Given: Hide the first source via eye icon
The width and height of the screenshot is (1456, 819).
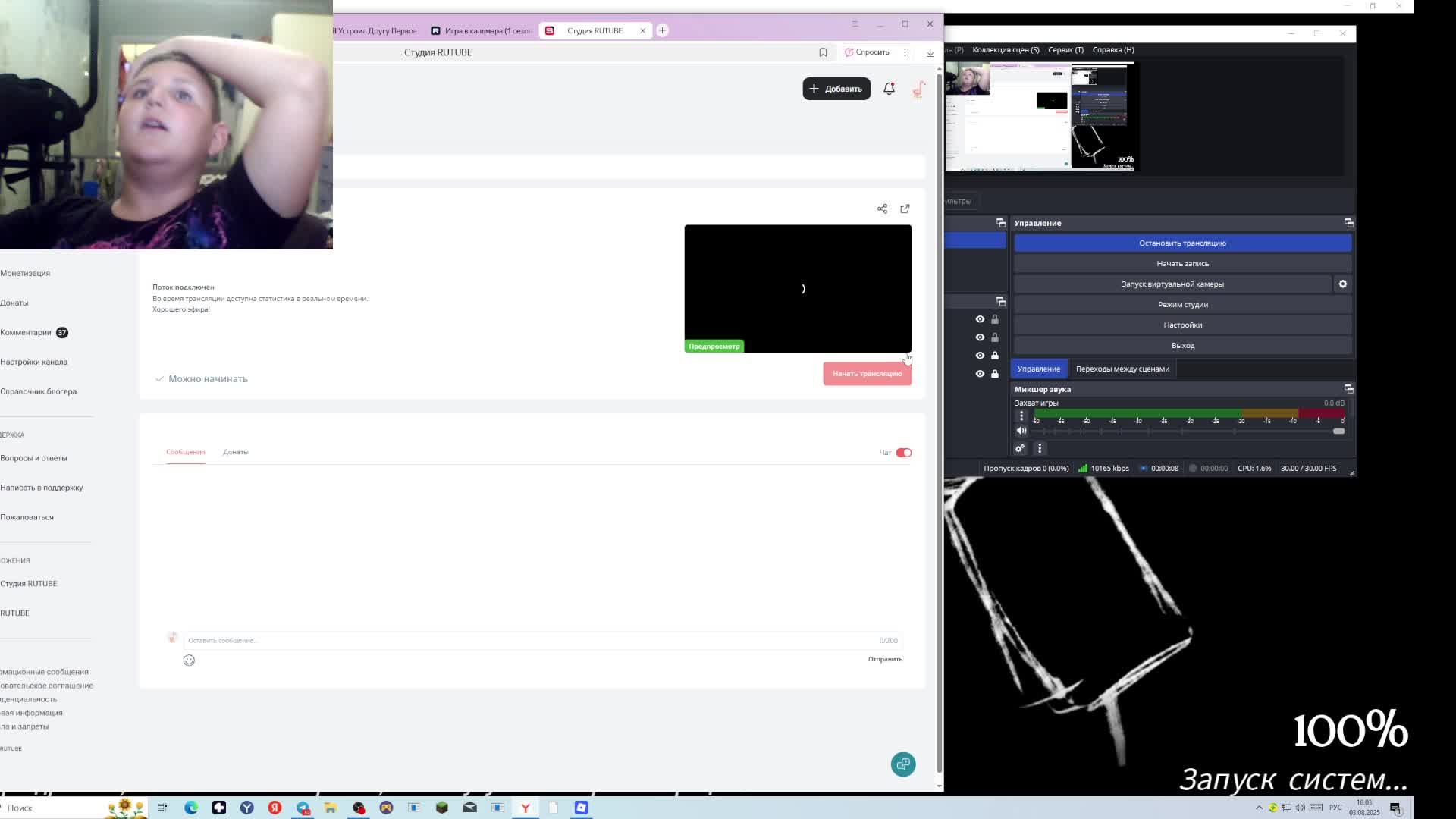Looking at the screenshot, I should (x=980, y=319).
